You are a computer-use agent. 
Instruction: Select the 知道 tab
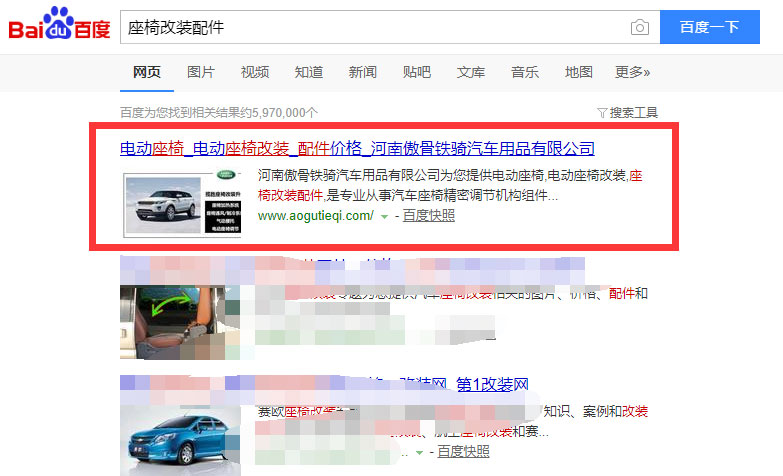[308, 72]
